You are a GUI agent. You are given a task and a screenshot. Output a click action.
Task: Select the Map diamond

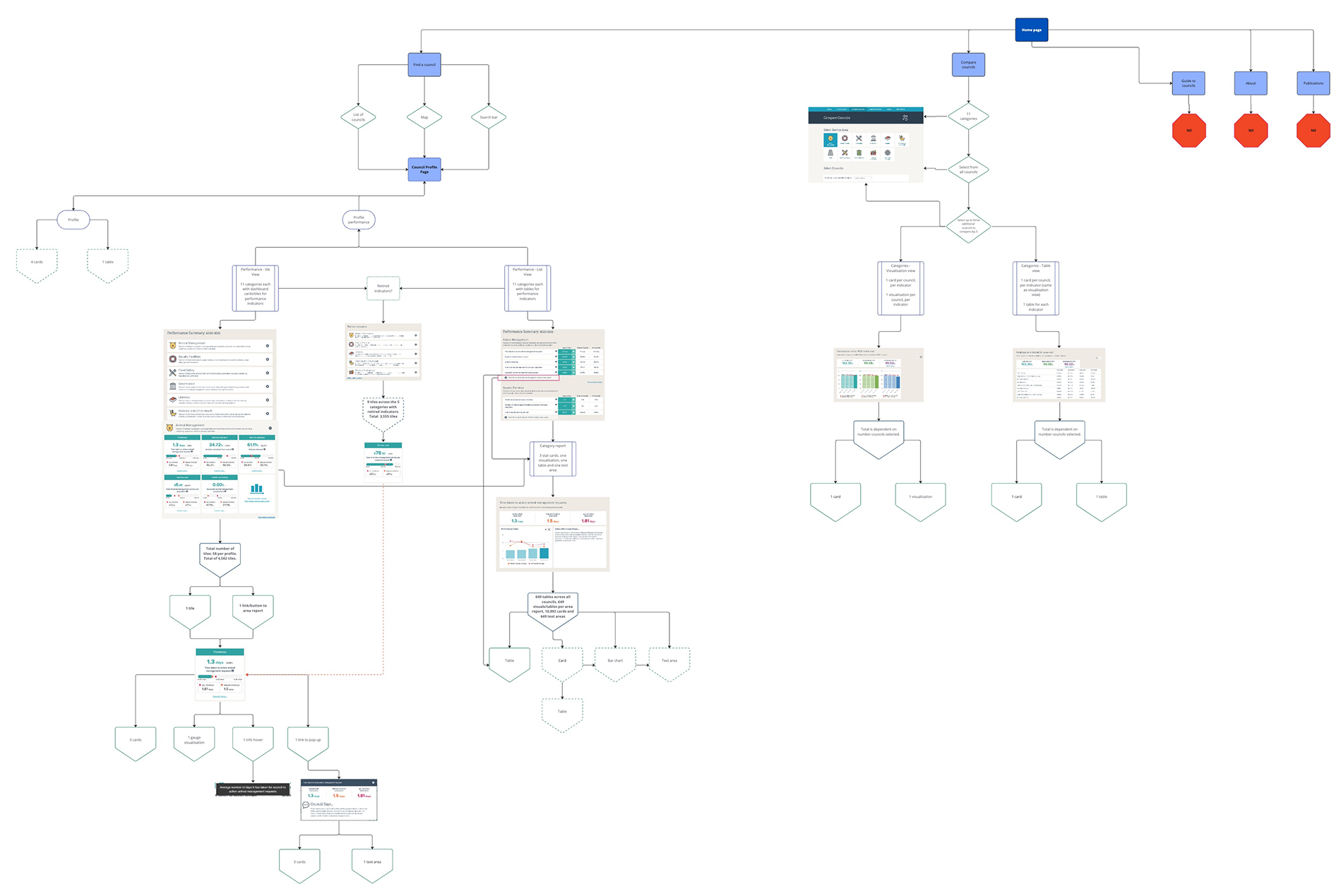[424, 117]
